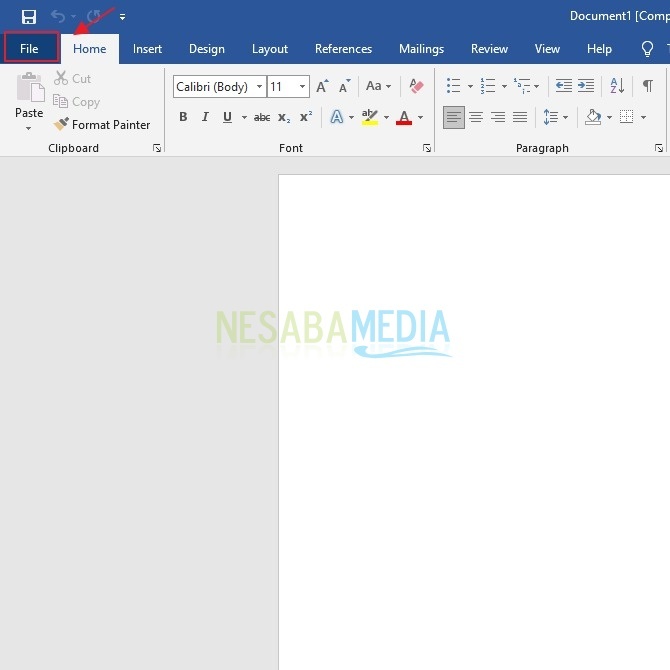Open the View tab

[547, 49]
